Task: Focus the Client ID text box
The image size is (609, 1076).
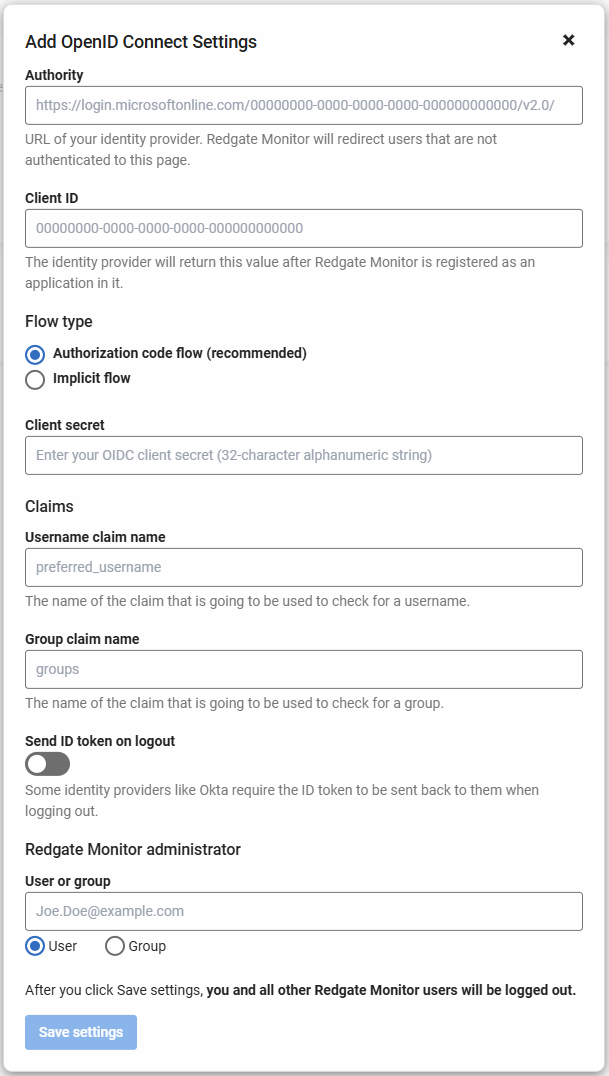Action: pyautogui.click(x=303, y=228)
